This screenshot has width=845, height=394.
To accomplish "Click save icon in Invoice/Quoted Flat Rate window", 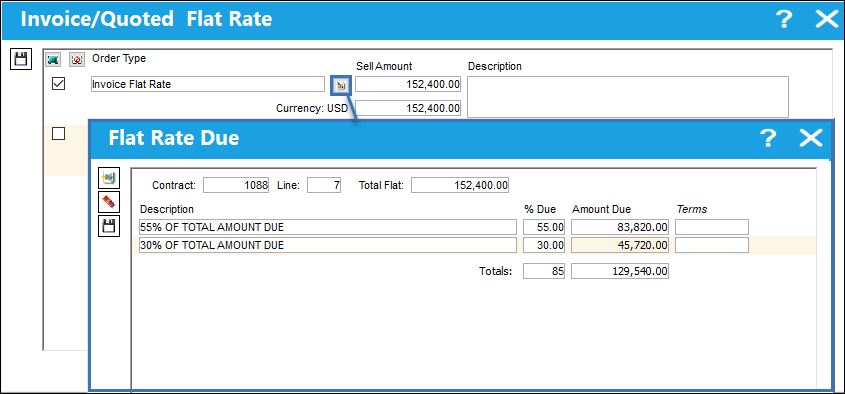I will (21, 59).
